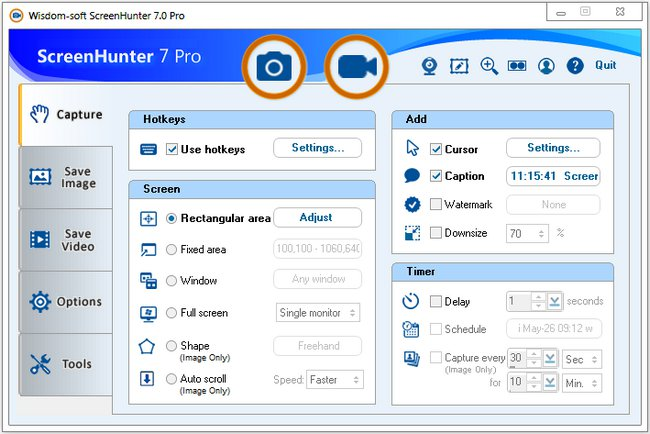Click the Caption speech bubble icon
Image resolution: width=650 pixels, height=434 pixels.
[x=412, y=176]
